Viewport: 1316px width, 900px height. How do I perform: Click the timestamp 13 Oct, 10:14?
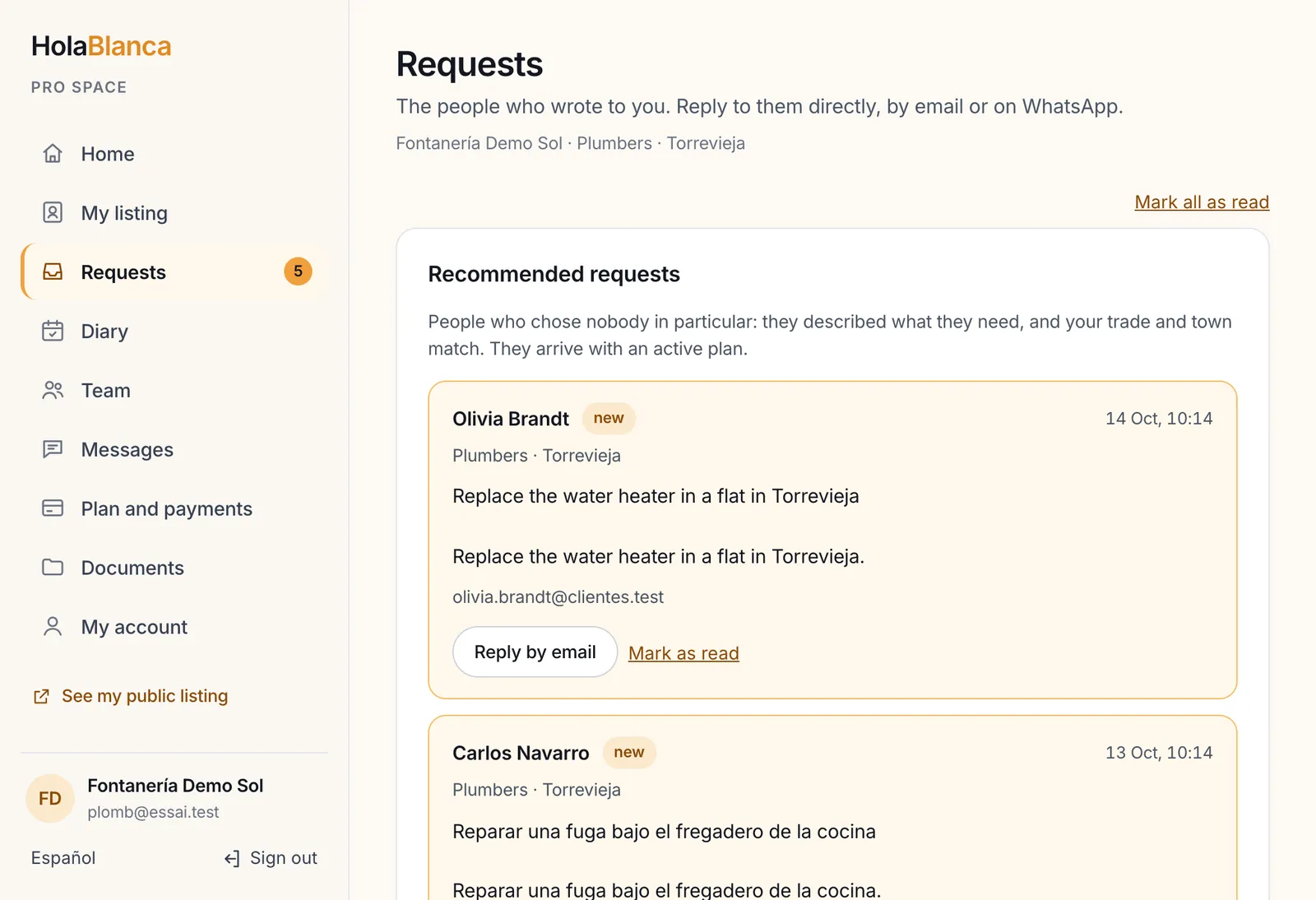click(x=1159, y=753)
